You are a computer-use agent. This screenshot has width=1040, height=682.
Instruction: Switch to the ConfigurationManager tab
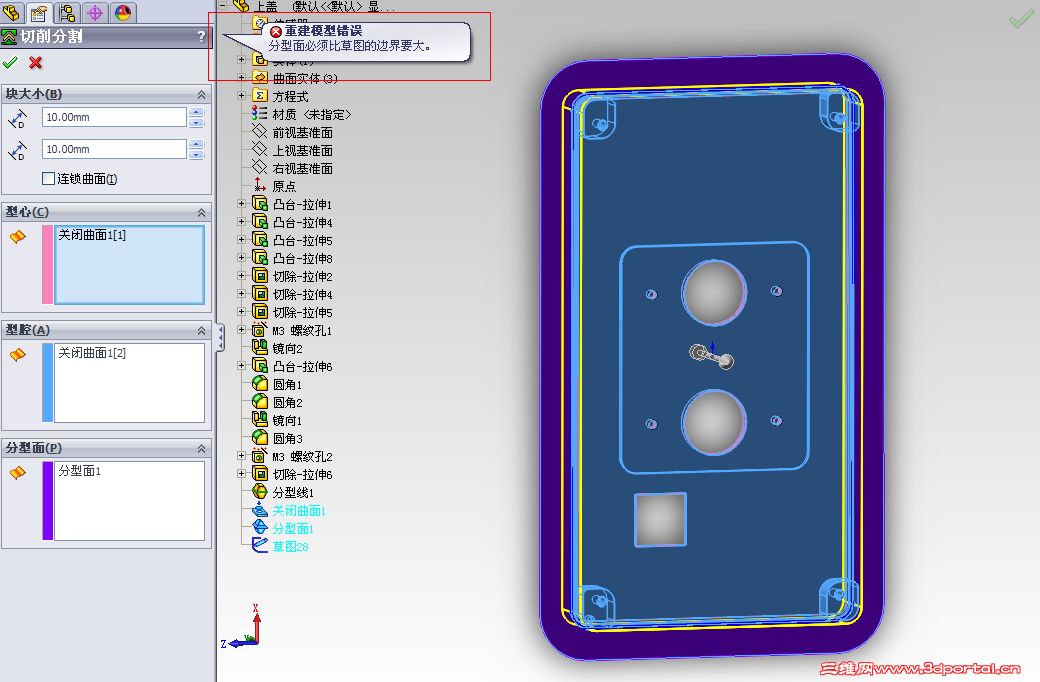(x=67, y=13)
